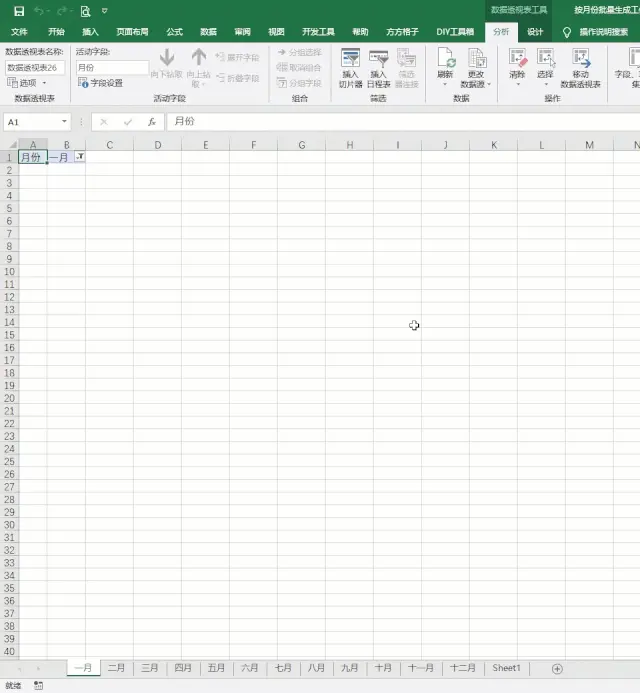Switch to the 二月 sheet tab
The width and height of the screenshot is (640, 693).
116,668
